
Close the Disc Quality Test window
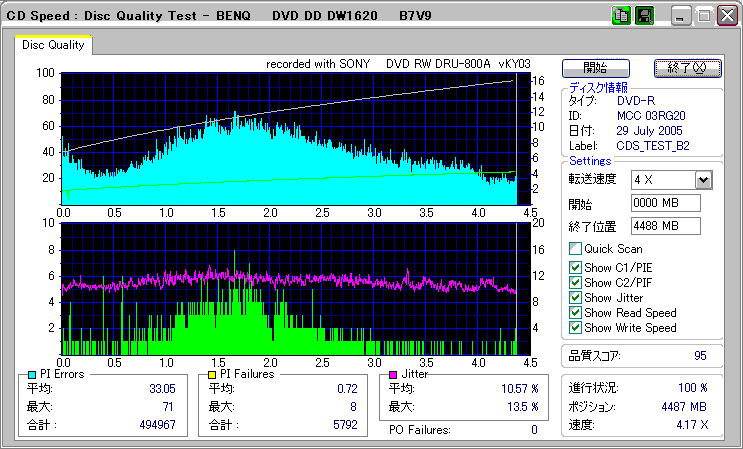tap(727, 16)
